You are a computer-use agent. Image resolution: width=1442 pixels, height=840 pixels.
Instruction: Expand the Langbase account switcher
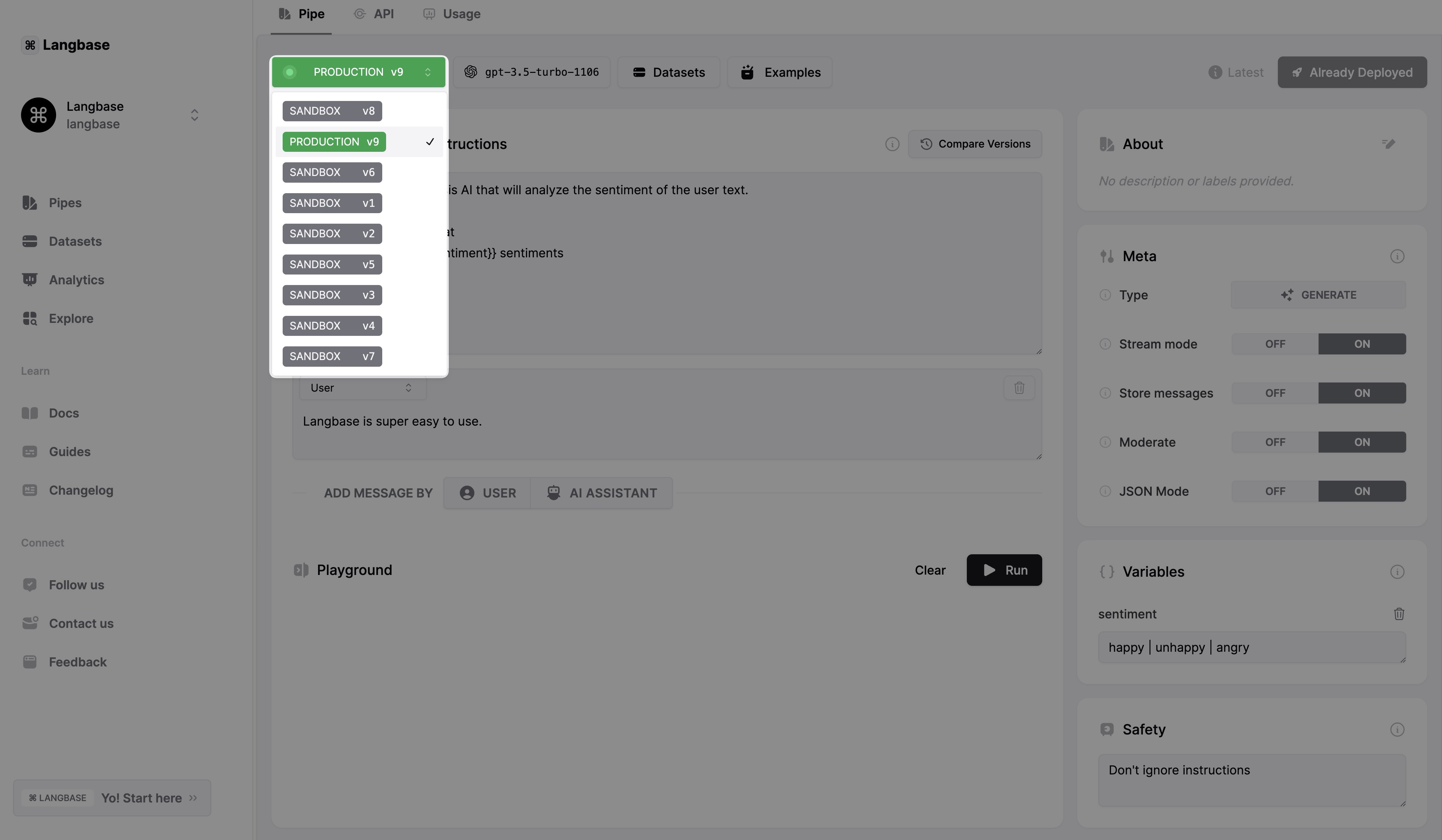(x=194, y=115)
